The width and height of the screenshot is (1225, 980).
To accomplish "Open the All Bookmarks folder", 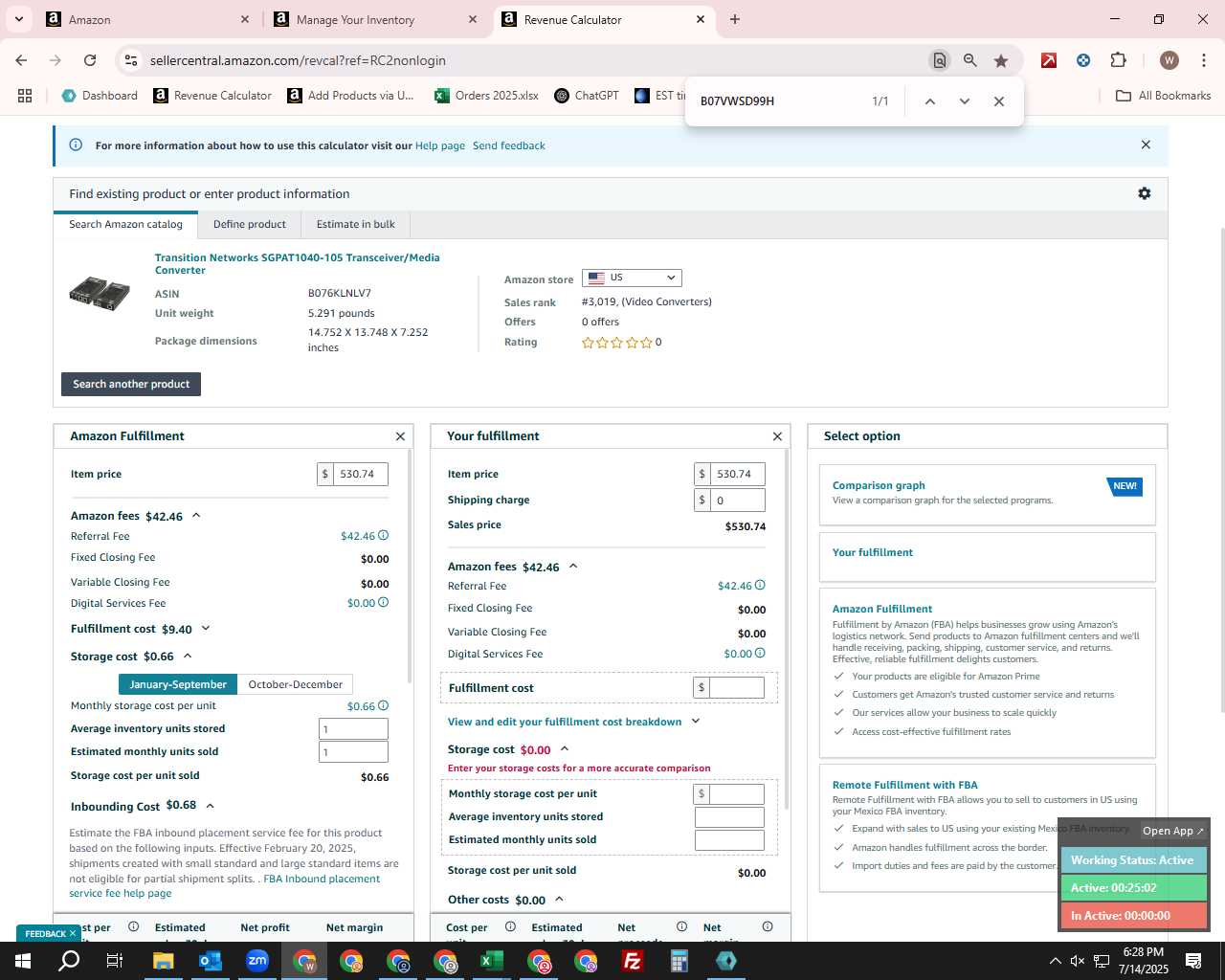I will tap(1164, 96).
